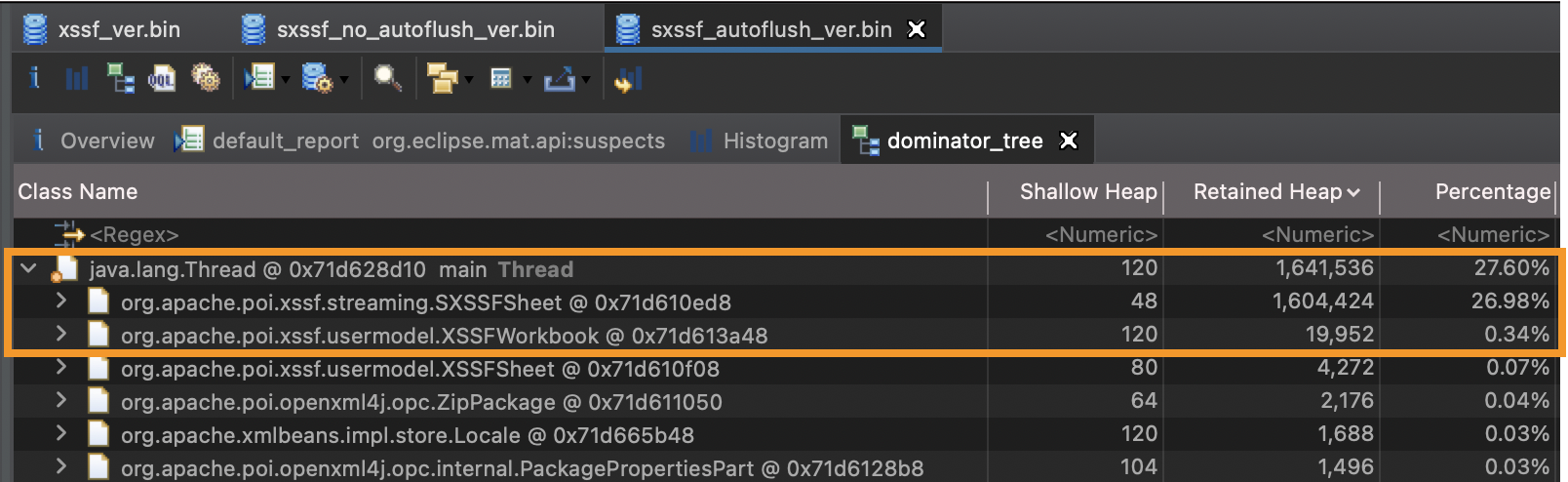Image resolution: width=1568 pixels, height=482 pixels.
Task: Click XSSFWorkbook row object icon
Action: 98,335
